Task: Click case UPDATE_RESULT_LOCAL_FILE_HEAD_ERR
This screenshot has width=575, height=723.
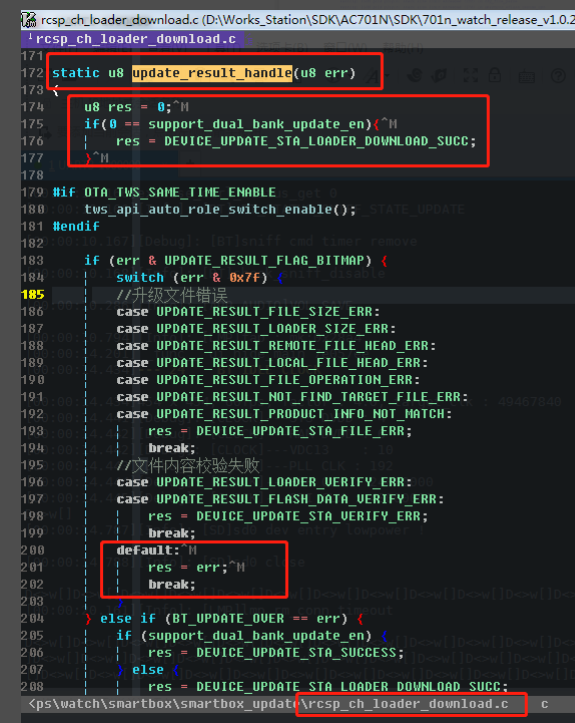Action: click(272, 363)
